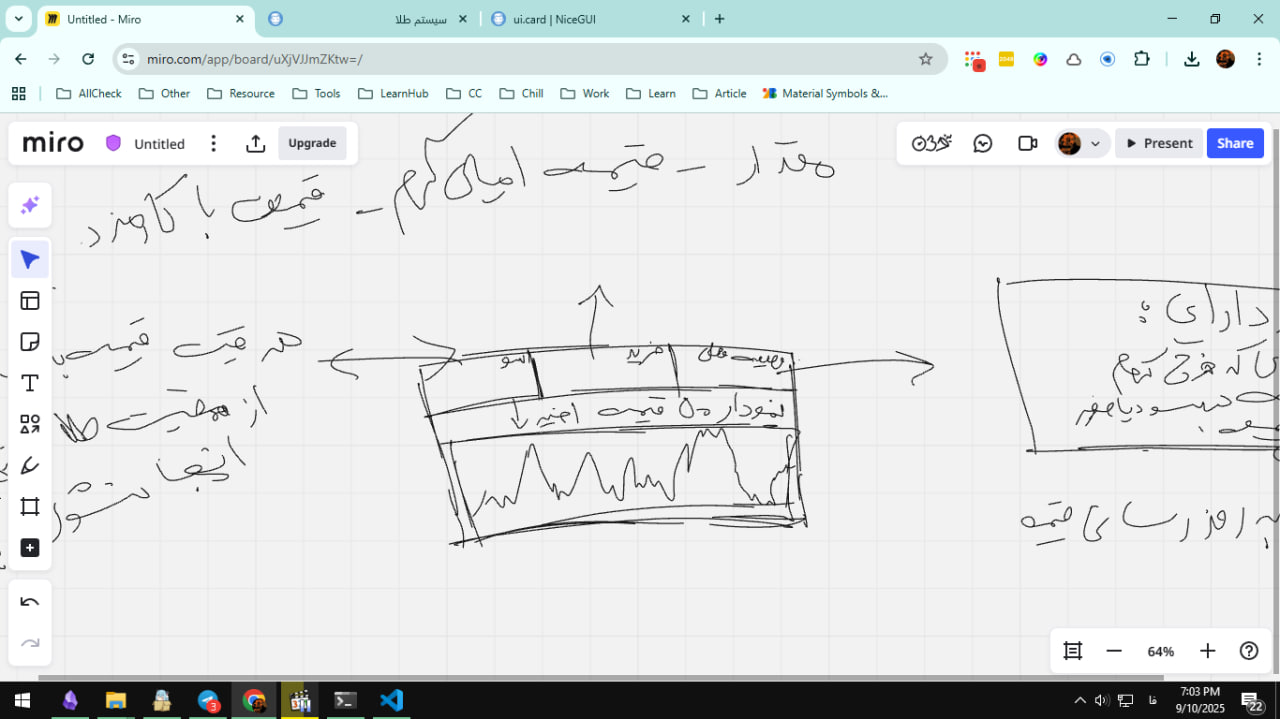The image size is (1280, 719).
Task: Undo the last action
Action: click(30, 602)
